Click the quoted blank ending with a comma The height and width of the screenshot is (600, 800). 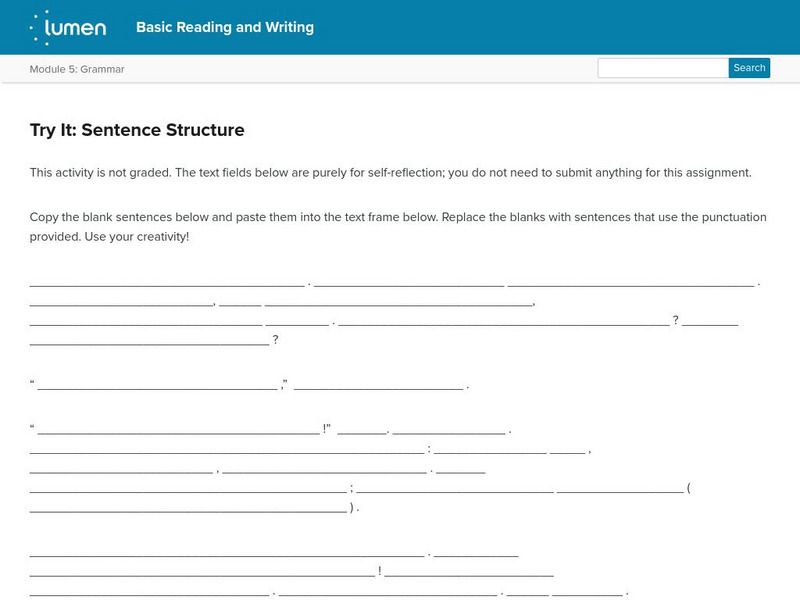pos(157,385)
